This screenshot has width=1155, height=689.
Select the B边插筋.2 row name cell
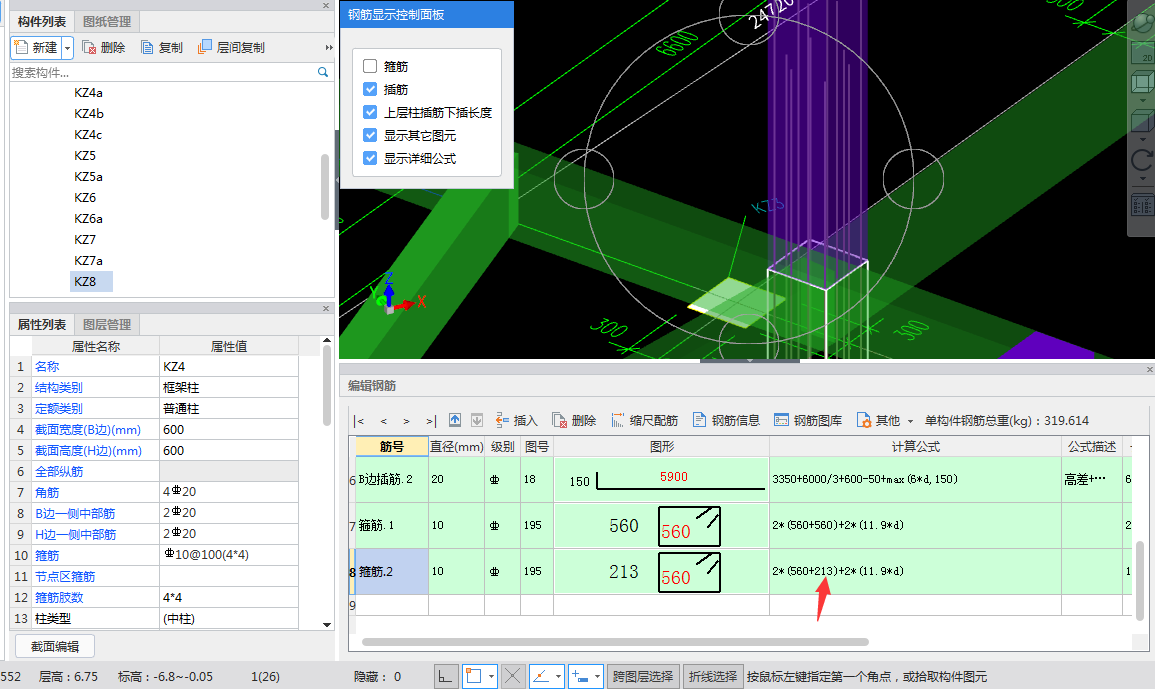tap(392, 479)
